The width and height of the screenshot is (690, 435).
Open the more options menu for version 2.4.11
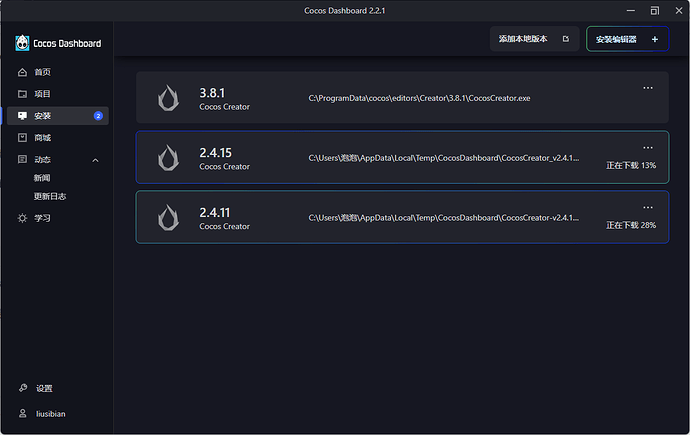click(x=648, y=208)
